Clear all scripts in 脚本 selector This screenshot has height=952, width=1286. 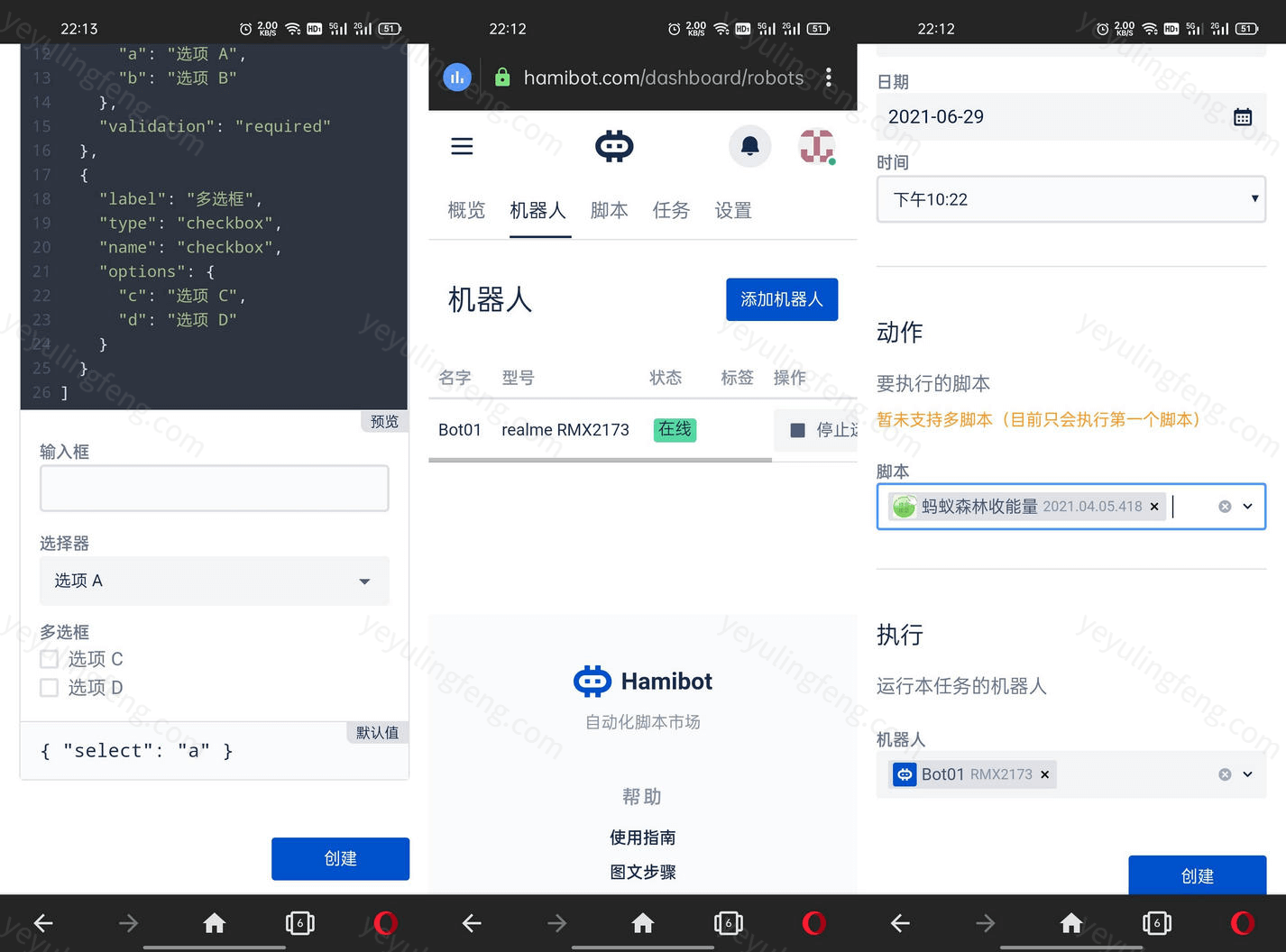(x=1225, y=507)
